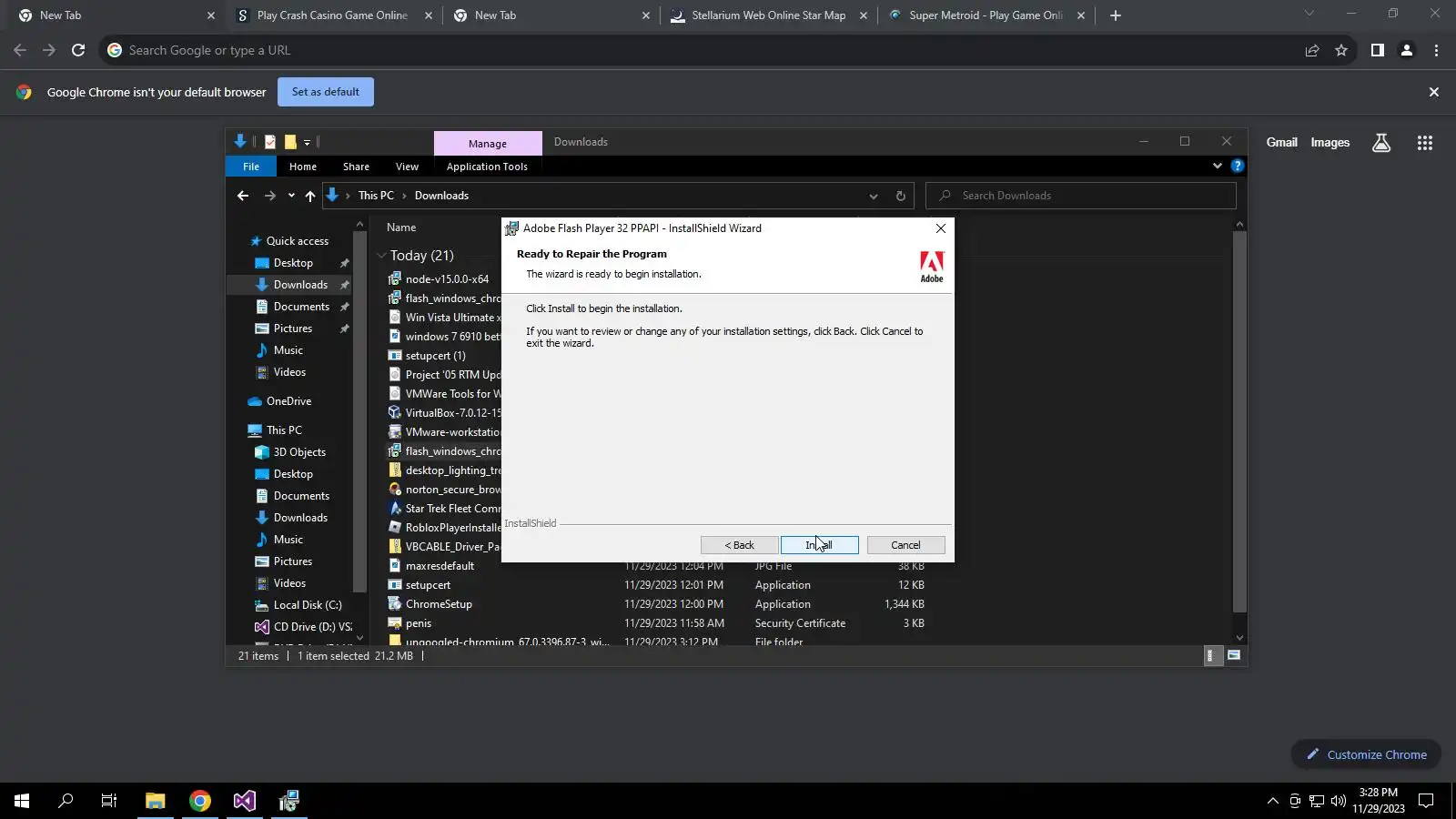Bookmark this tab with the star icon
This screenshot has width=1456, height=819.
[1341, 50]
